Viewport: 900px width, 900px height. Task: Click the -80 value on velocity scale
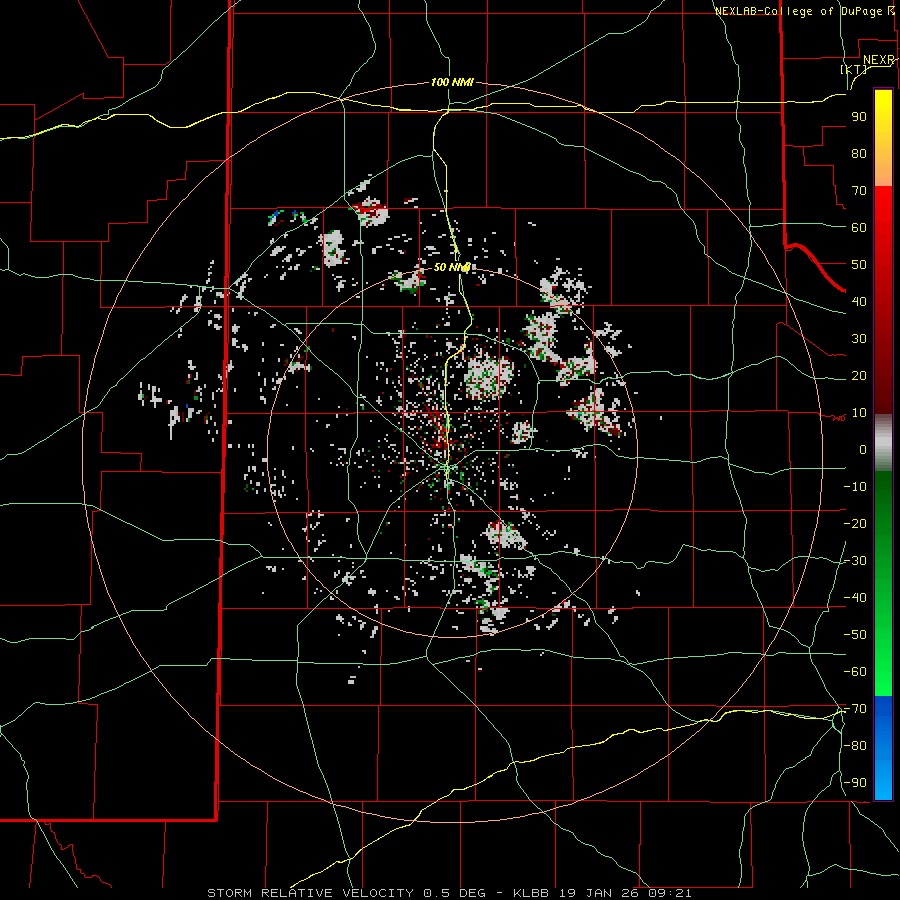click(x=855, y=746)
